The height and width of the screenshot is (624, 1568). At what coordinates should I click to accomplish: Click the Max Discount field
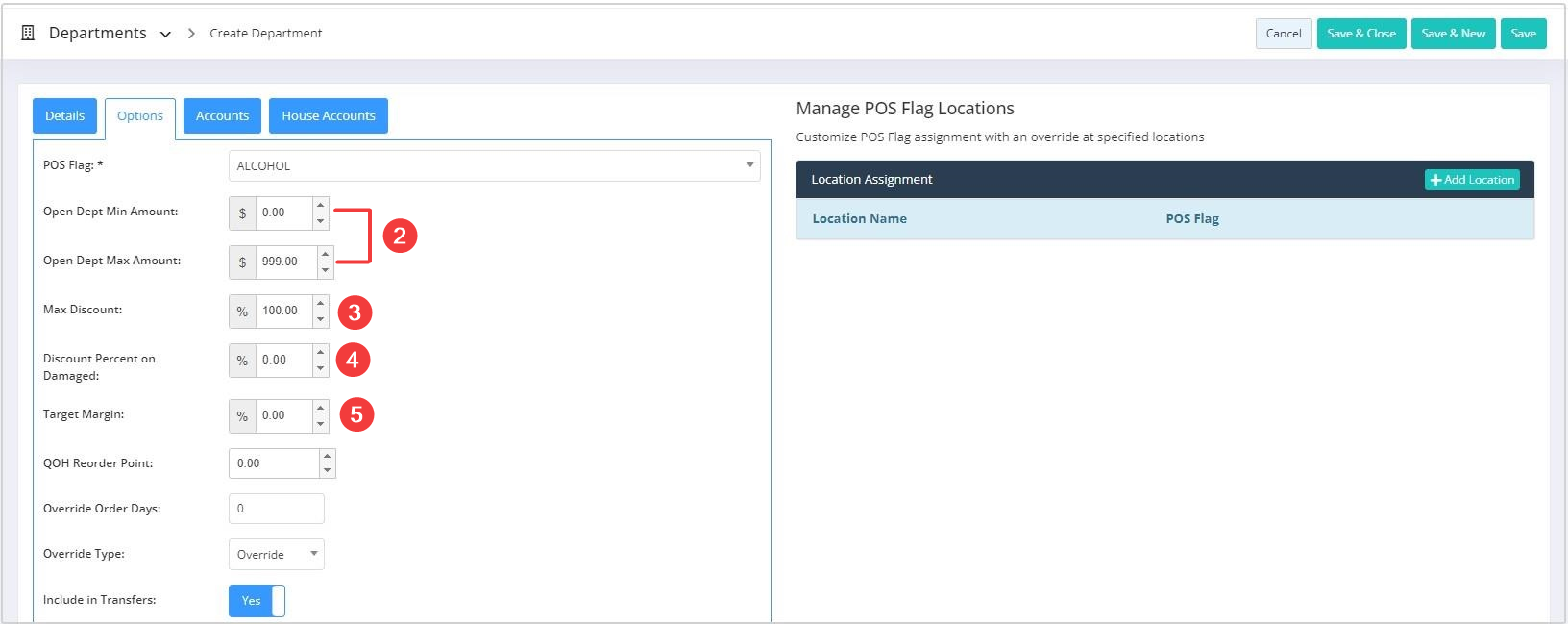pyautogui.click(x=284, y=311)
